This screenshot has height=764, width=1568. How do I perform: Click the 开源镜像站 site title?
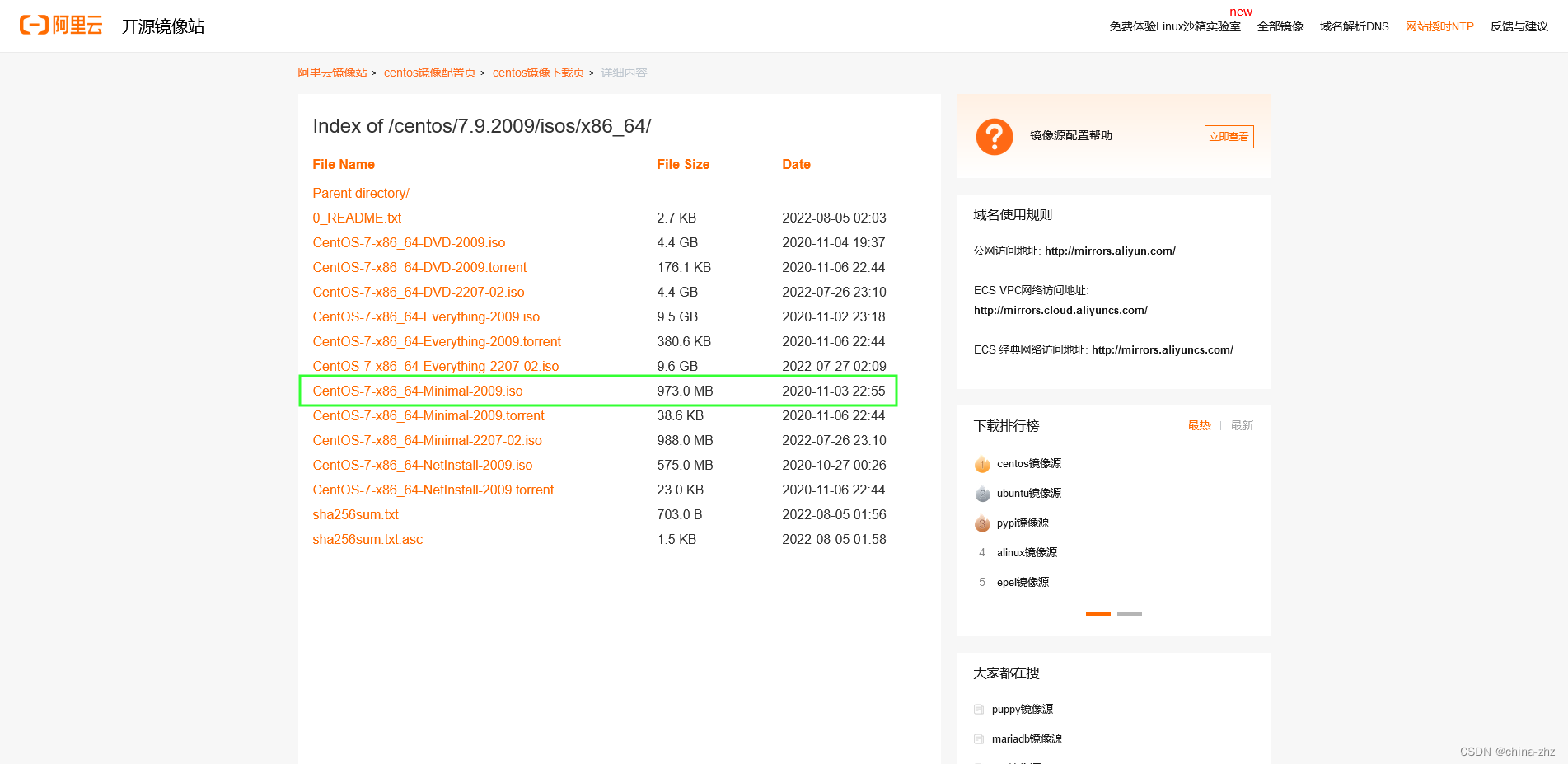(x=163, y=26)
